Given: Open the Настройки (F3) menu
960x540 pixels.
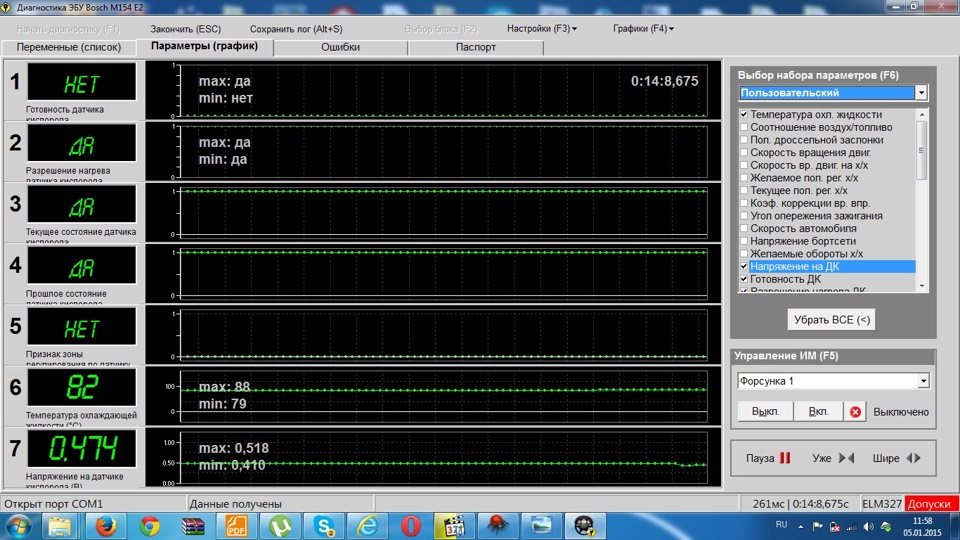Looking at the screenshot, I should pos(541,29).
